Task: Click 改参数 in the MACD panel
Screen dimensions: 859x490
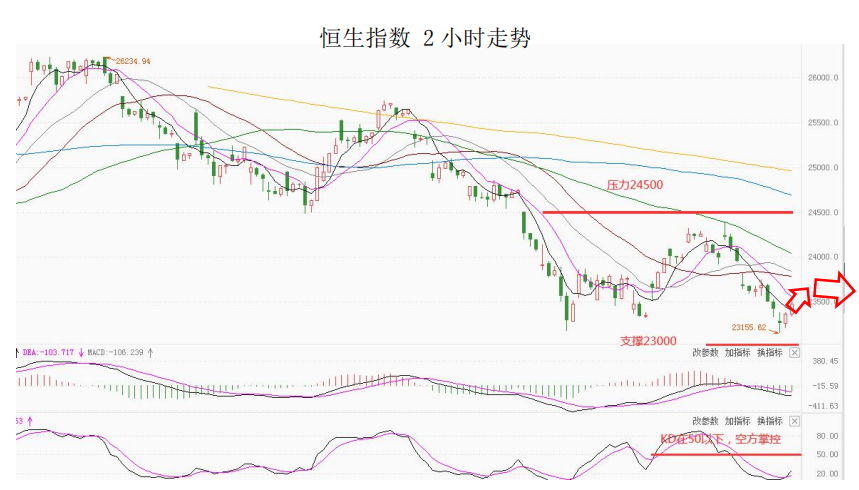Action: click(x=705, y=353)
